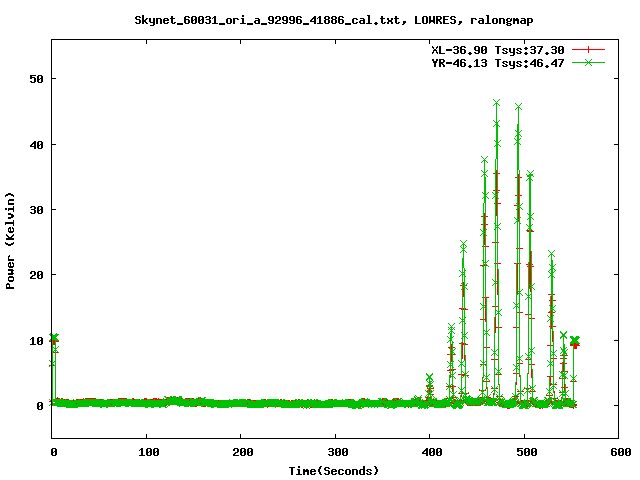Click the y-axis tick label 10
Screen dimensions: 640x480
[36, 340]
